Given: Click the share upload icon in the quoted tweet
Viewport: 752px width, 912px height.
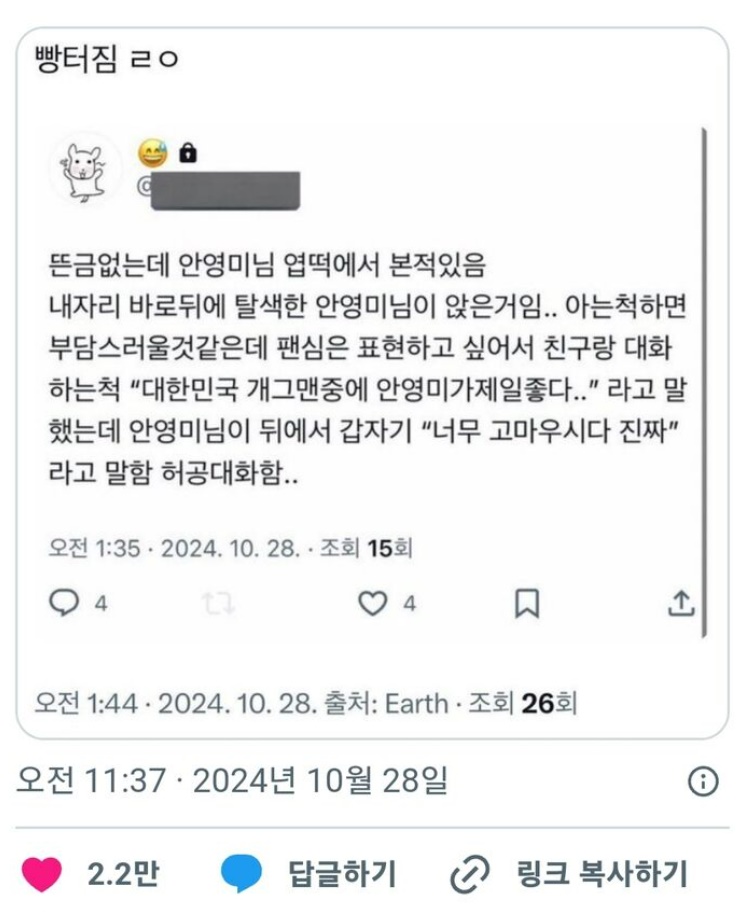Looking at the screenshot, I should 681,603.
